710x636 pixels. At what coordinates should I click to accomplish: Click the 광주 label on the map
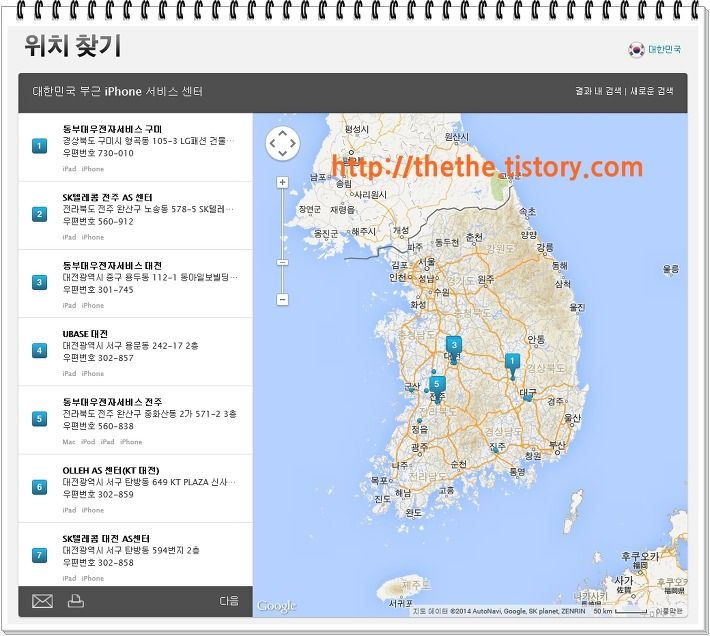click(x=419, y=447)
